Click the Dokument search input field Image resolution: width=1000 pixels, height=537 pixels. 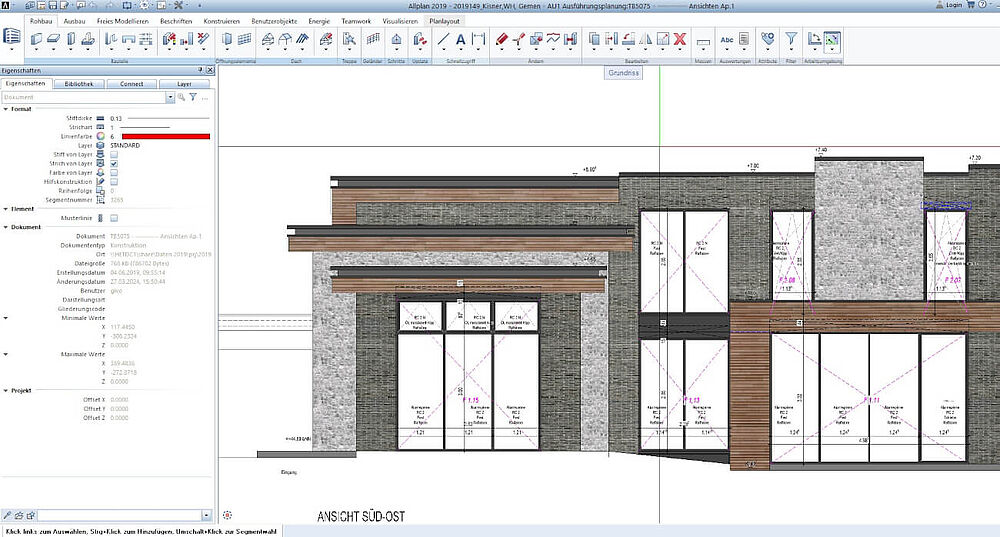(x=84, y=97)
